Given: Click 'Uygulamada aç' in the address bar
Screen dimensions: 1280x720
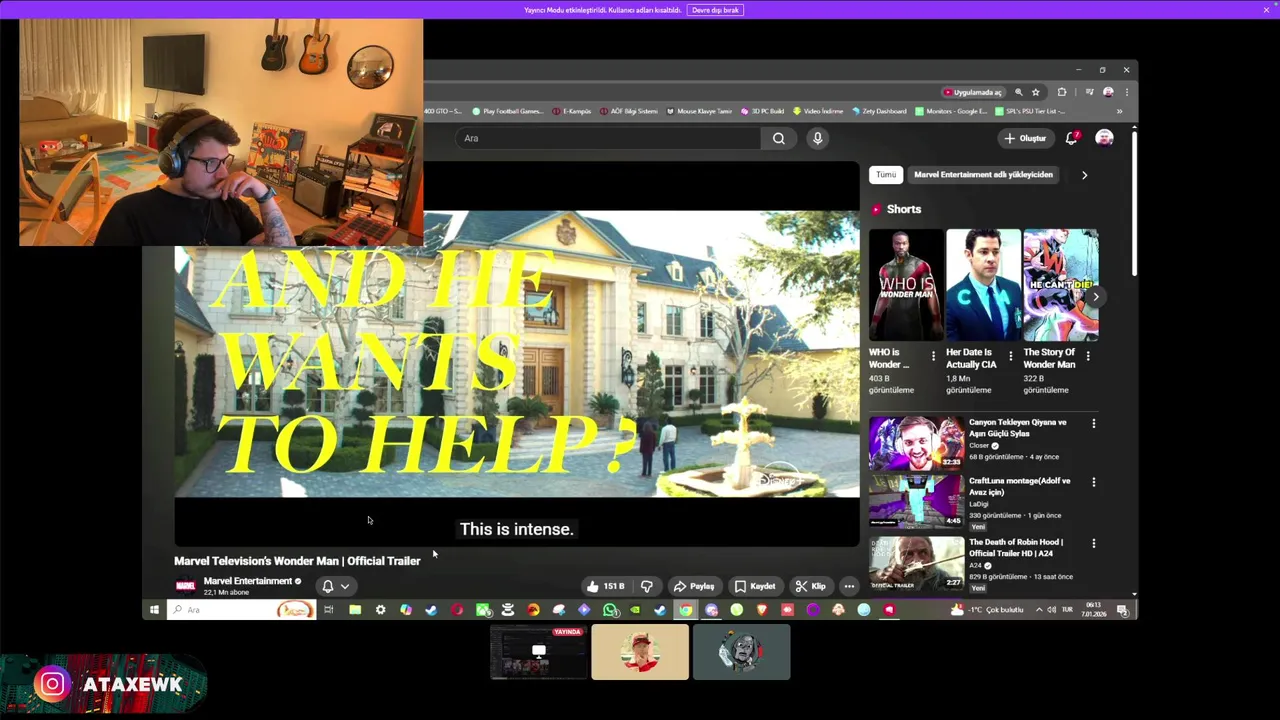Looking at the screenshot, I should (x=972, y=92).
